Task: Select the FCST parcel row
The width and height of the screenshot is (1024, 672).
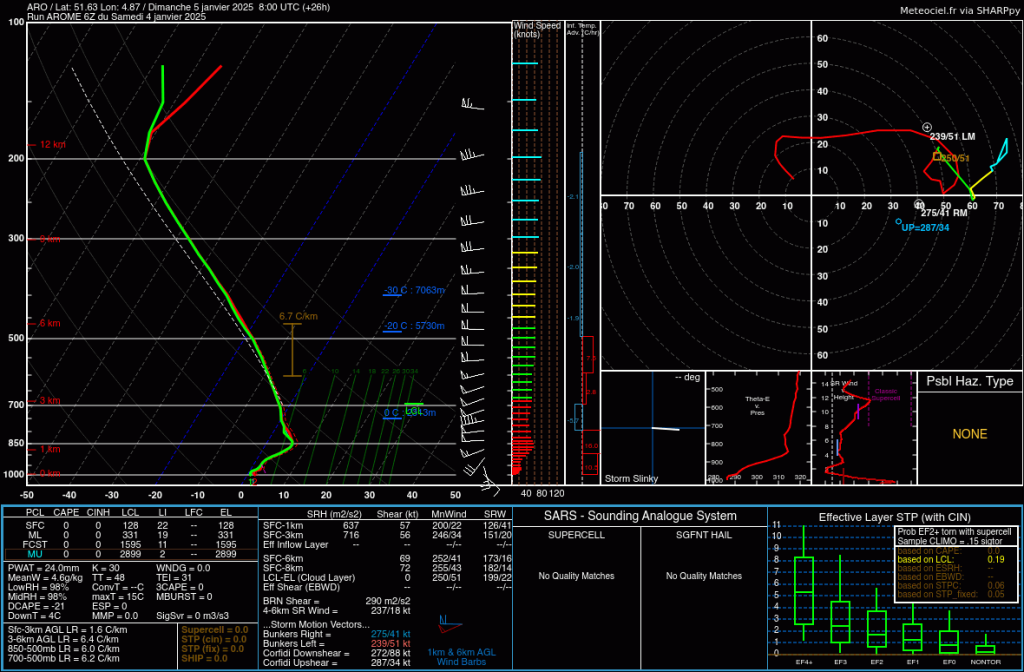Action: tap(131, 544)
